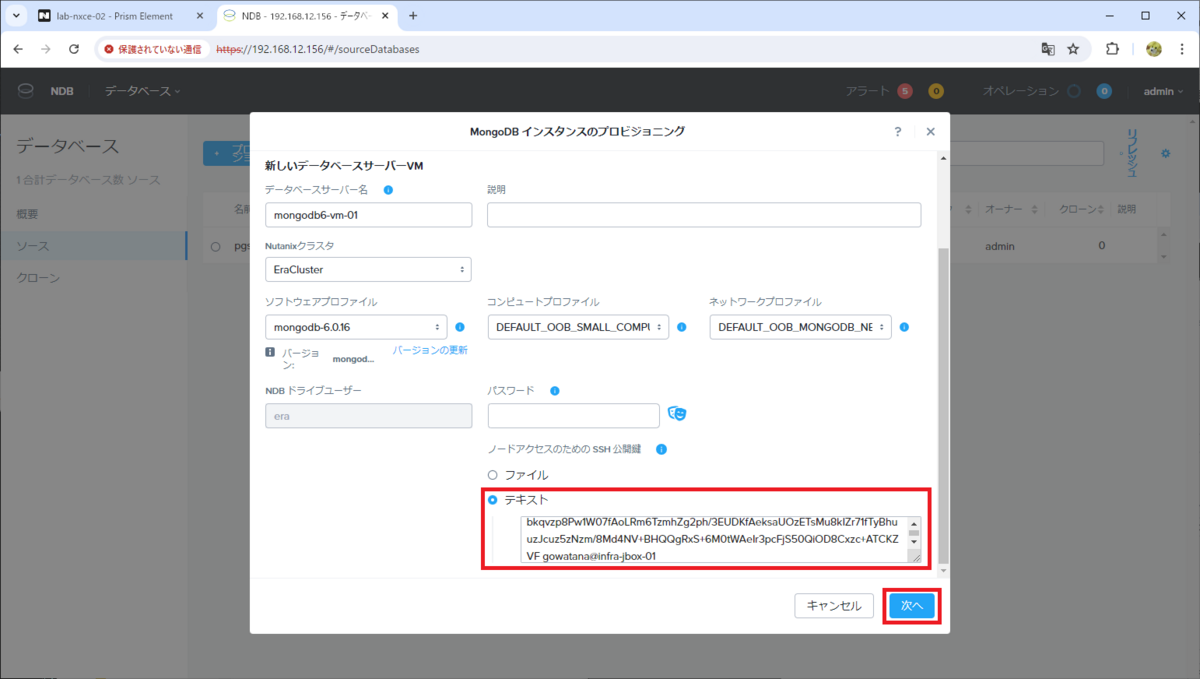Open help for the MongoDB provisioning dialog
1200x679 pixels.
898,131
